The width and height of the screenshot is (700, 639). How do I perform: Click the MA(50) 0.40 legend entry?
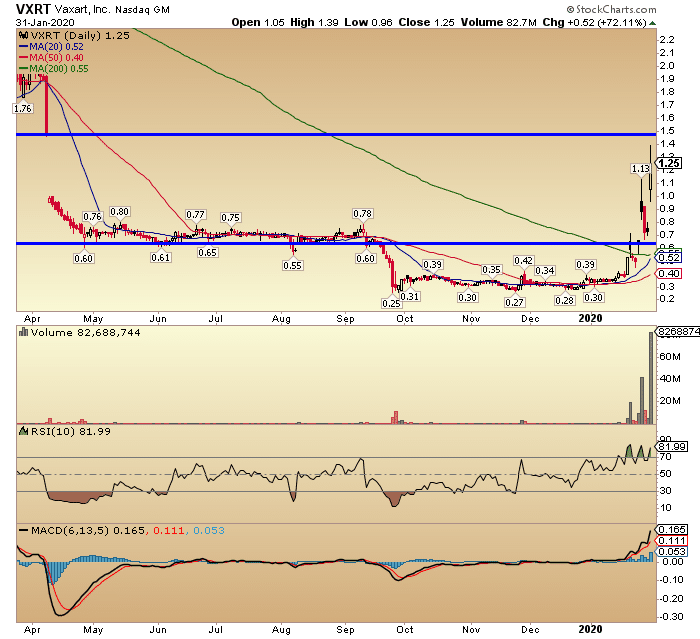click(x=51, y=58)
